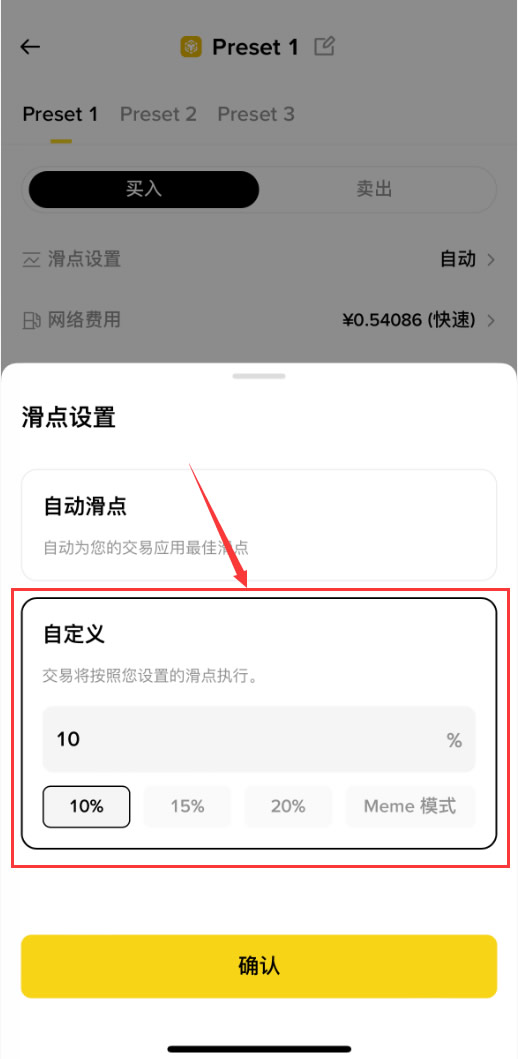This screenshot has height=1059, width=518.
Task: Tap the yellow cube icon in title
Action: 191,47
